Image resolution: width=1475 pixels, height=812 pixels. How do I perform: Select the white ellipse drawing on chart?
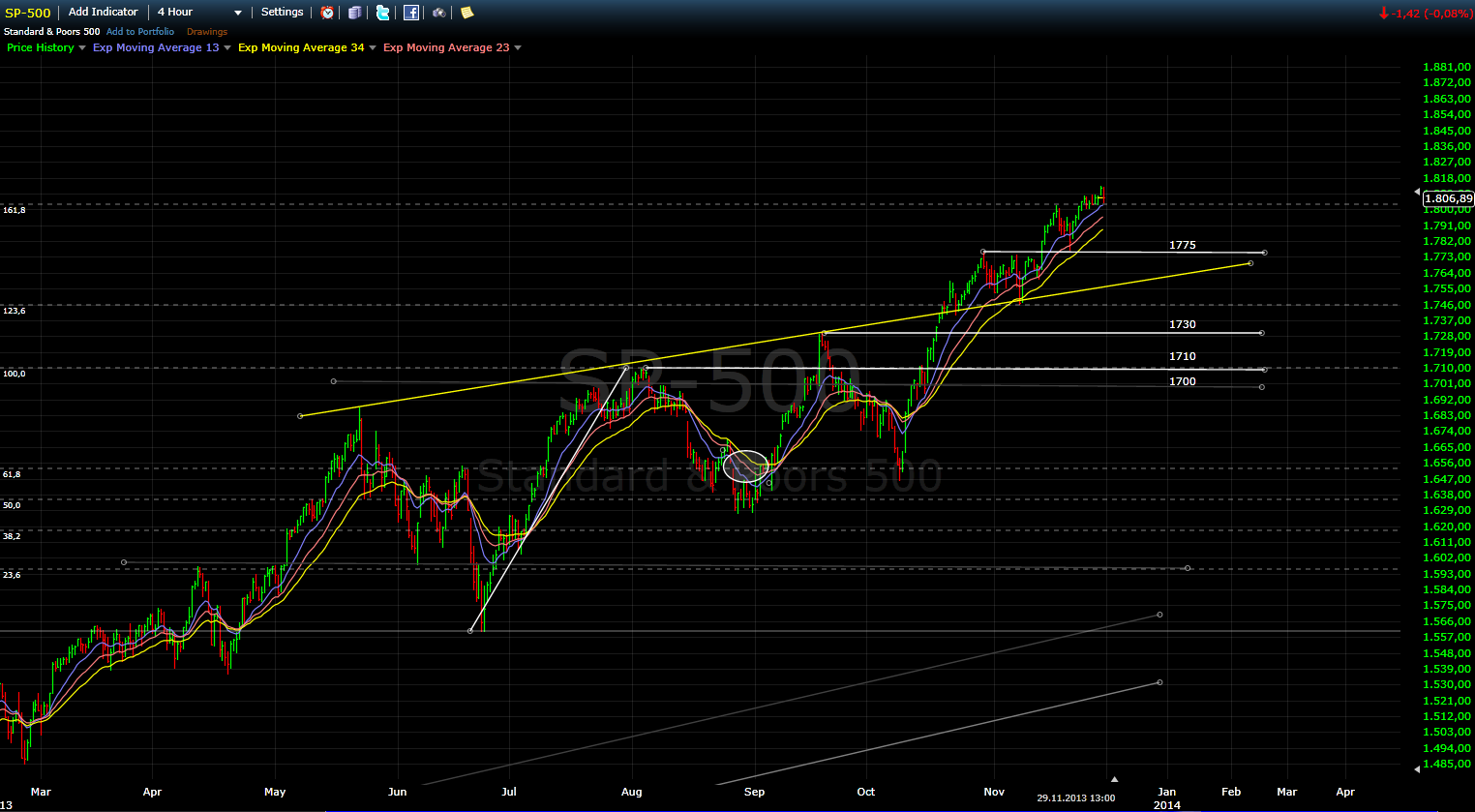click(745, 466)
